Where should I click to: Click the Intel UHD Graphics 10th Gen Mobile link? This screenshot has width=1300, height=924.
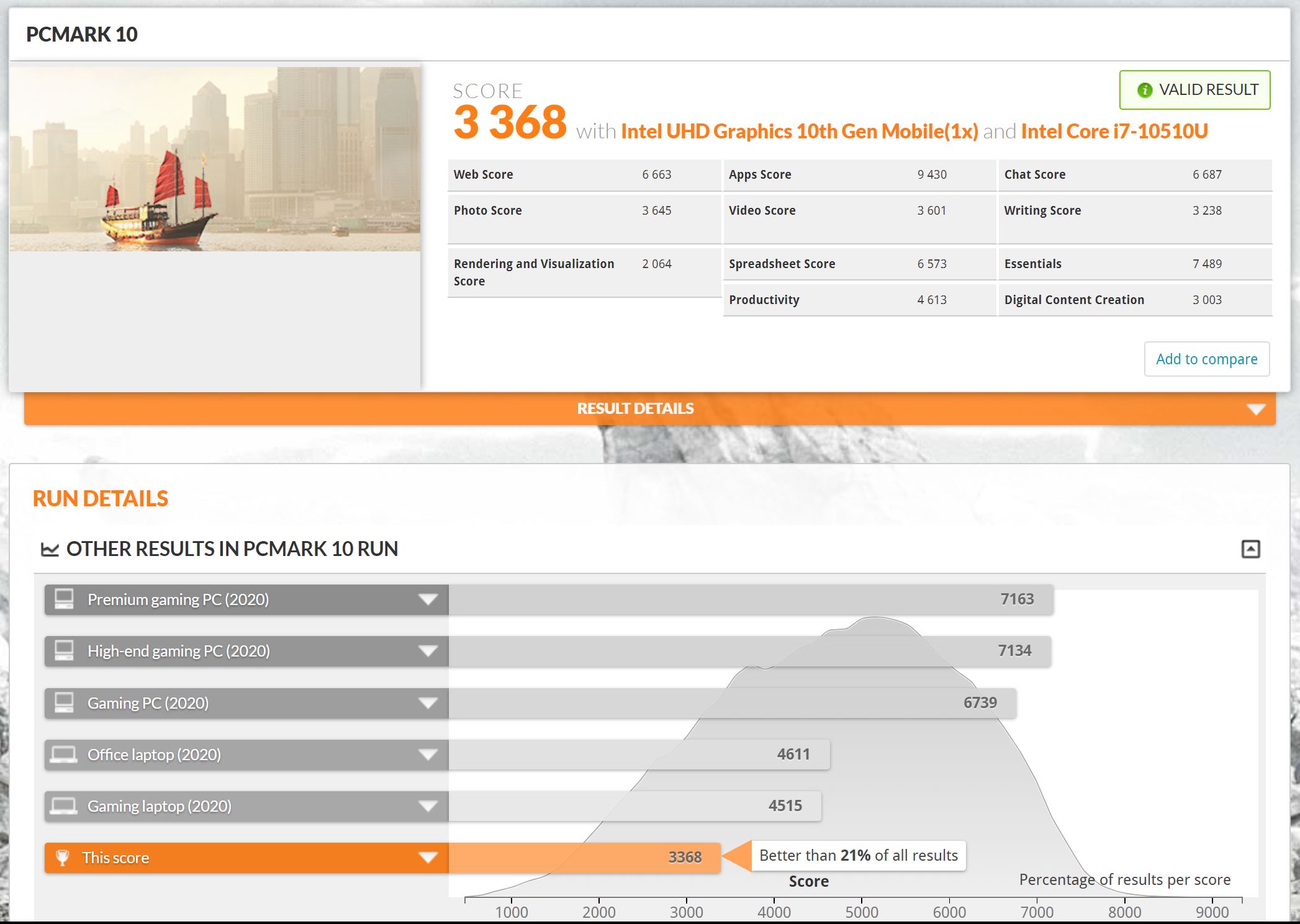(x=799, y=131)
